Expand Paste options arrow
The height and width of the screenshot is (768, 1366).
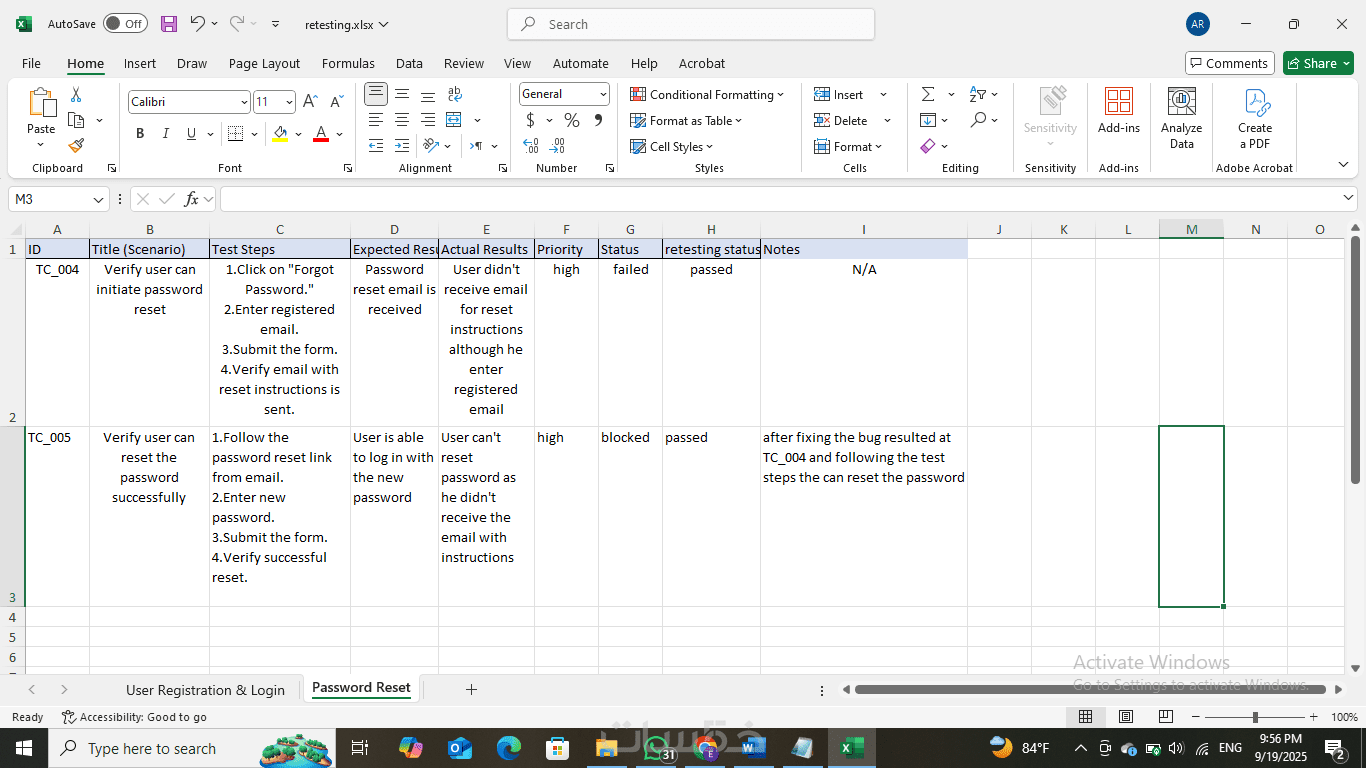pos(41,145)
